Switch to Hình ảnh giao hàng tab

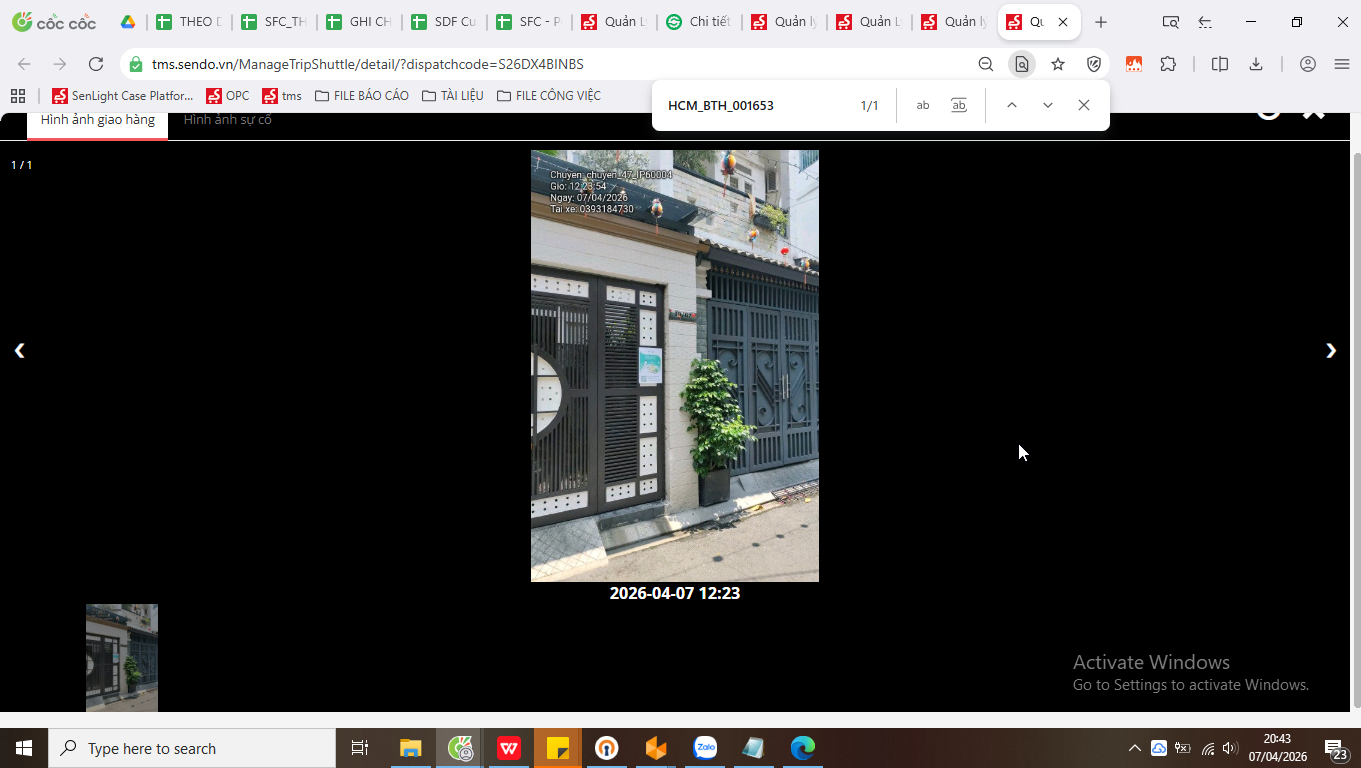point(98,120)
